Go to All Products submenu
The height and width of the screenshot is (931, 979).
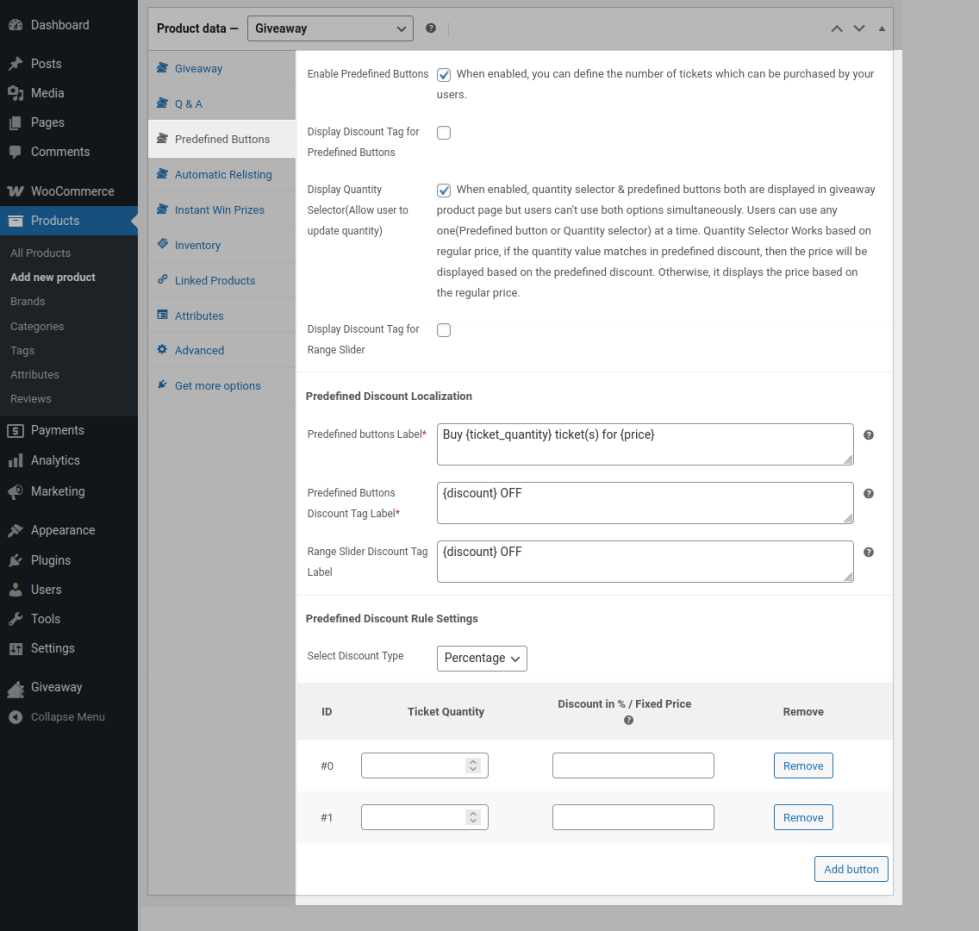(x=41, y=253)
